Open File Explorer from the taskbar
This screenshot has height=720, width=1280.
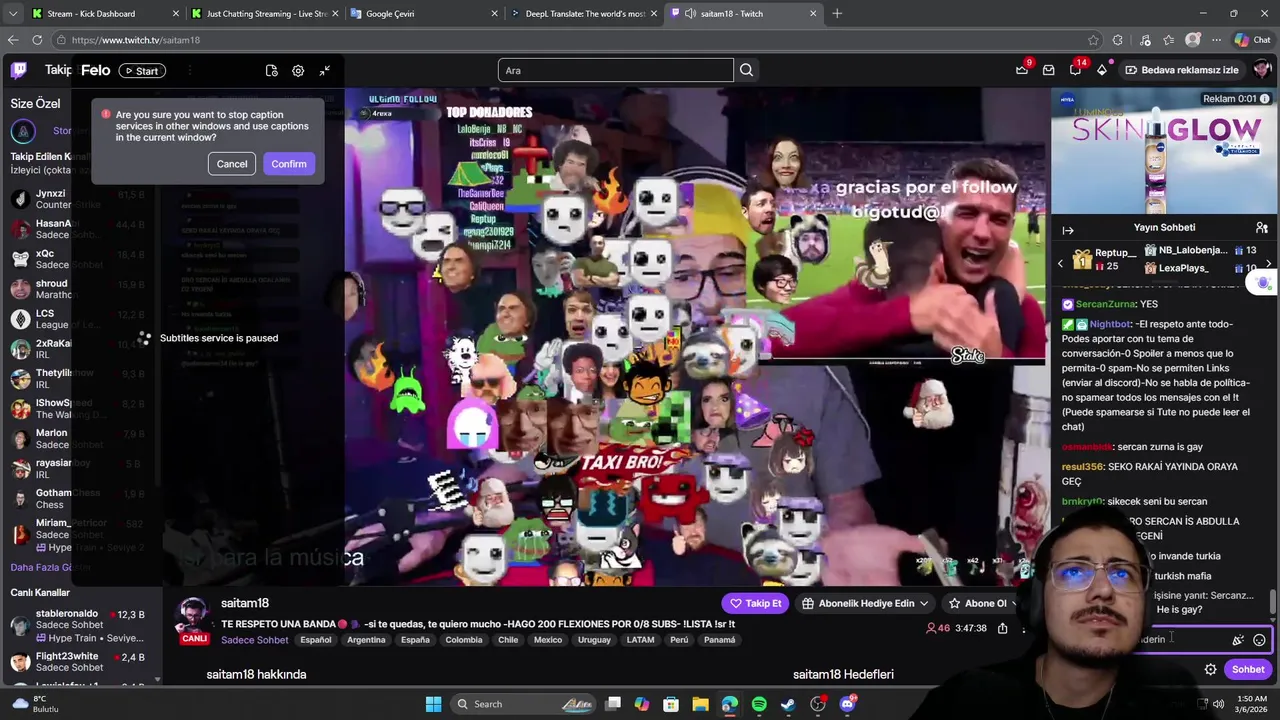700,704
